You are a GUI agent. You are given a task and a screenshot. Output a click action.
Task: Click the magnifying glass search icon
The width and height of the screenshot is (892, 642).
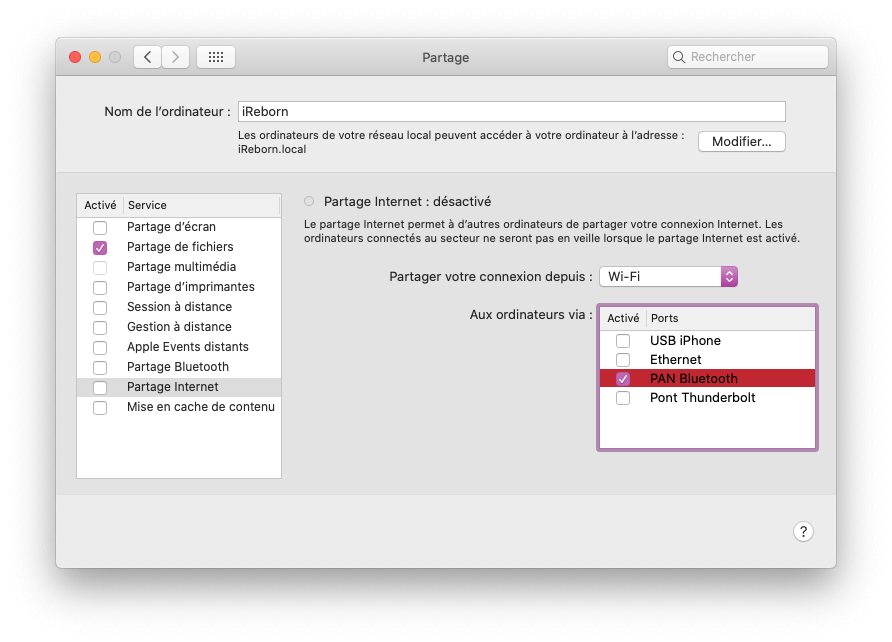680,57
